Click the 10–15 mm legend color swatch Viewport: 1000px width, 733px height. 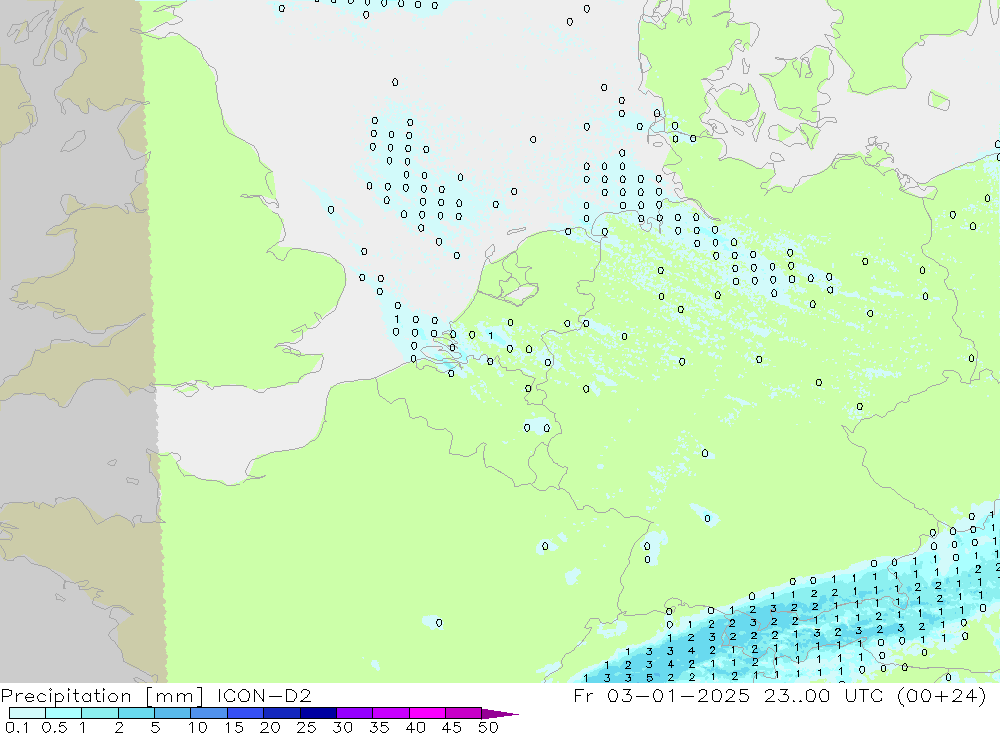point(209,713)
